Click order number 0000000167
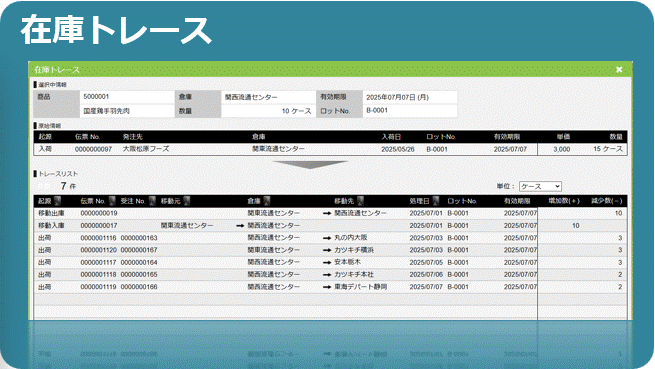The height and width of the screenshot is (369, 655). pyautogui.click(x=139, y=250)
